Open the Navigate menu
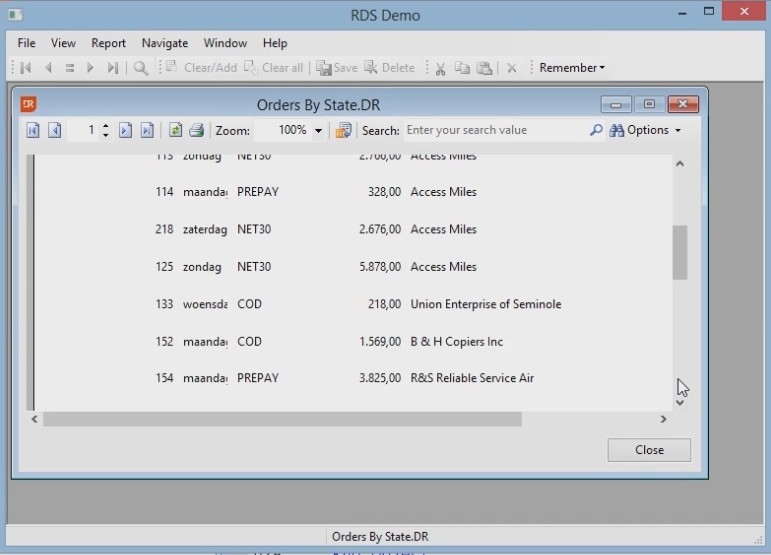Viewport: 771px width, 555px height. 165,43
